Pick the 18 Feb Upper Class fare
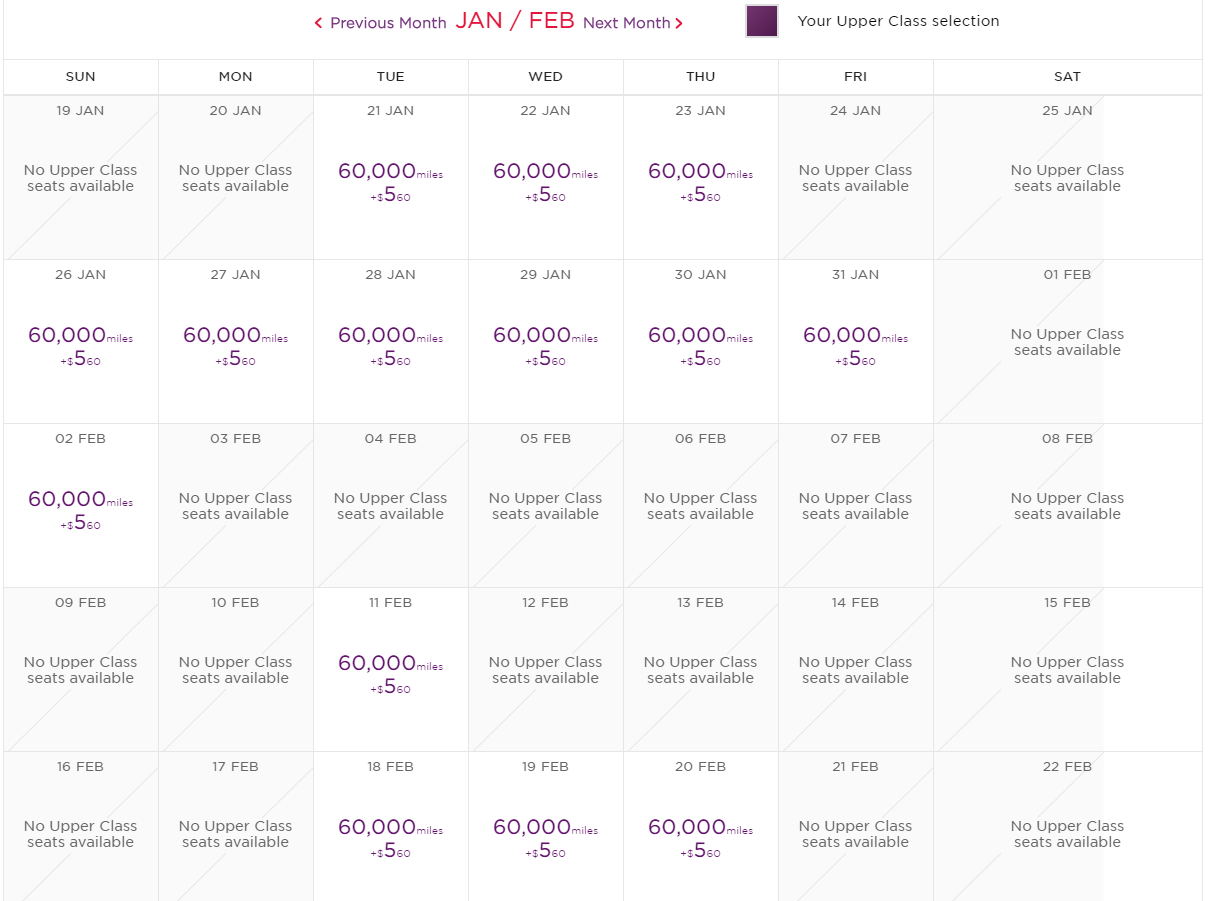The width and height of the screenshot is (1208, 901). click(x=390, y=836)
